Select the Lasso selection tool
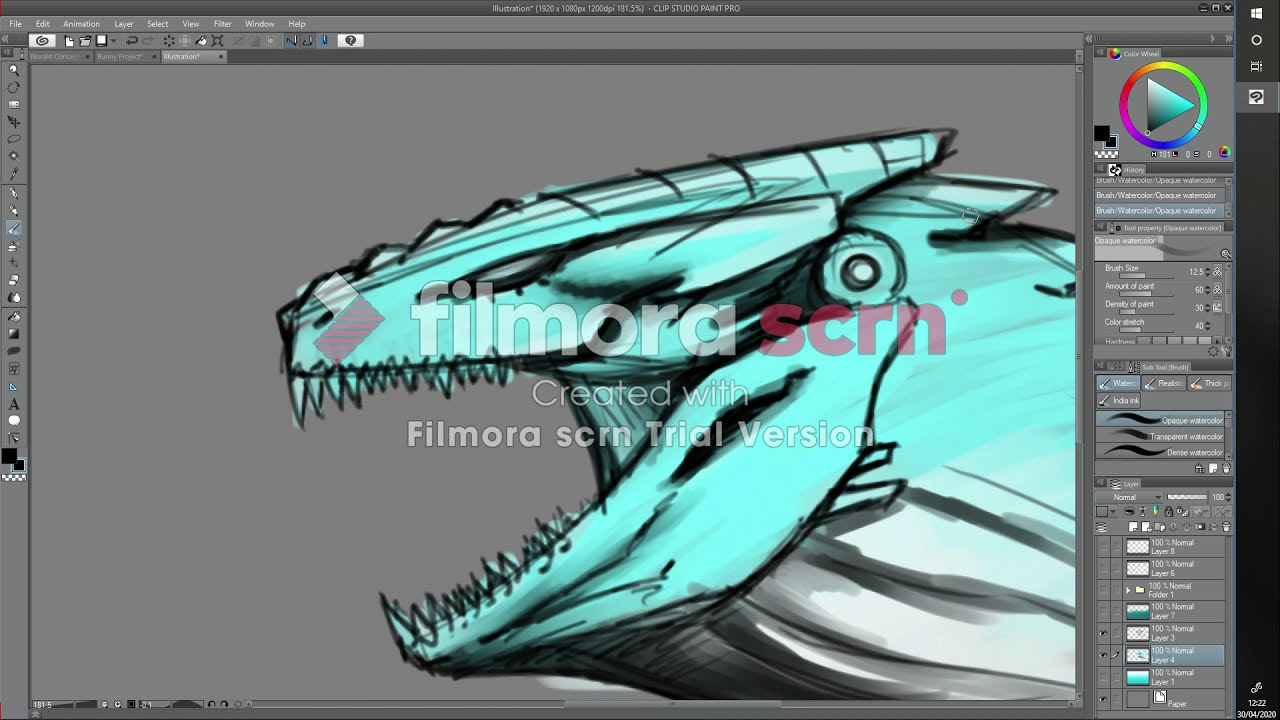The height and width of the screenshot is (720, 1280). [14, 139]
